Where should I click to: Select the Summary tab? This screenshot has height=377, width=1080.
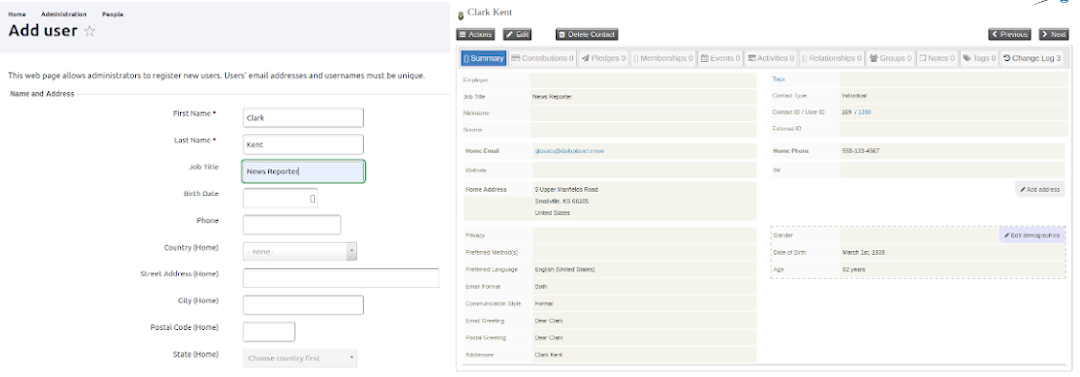(x=484, y=59)
